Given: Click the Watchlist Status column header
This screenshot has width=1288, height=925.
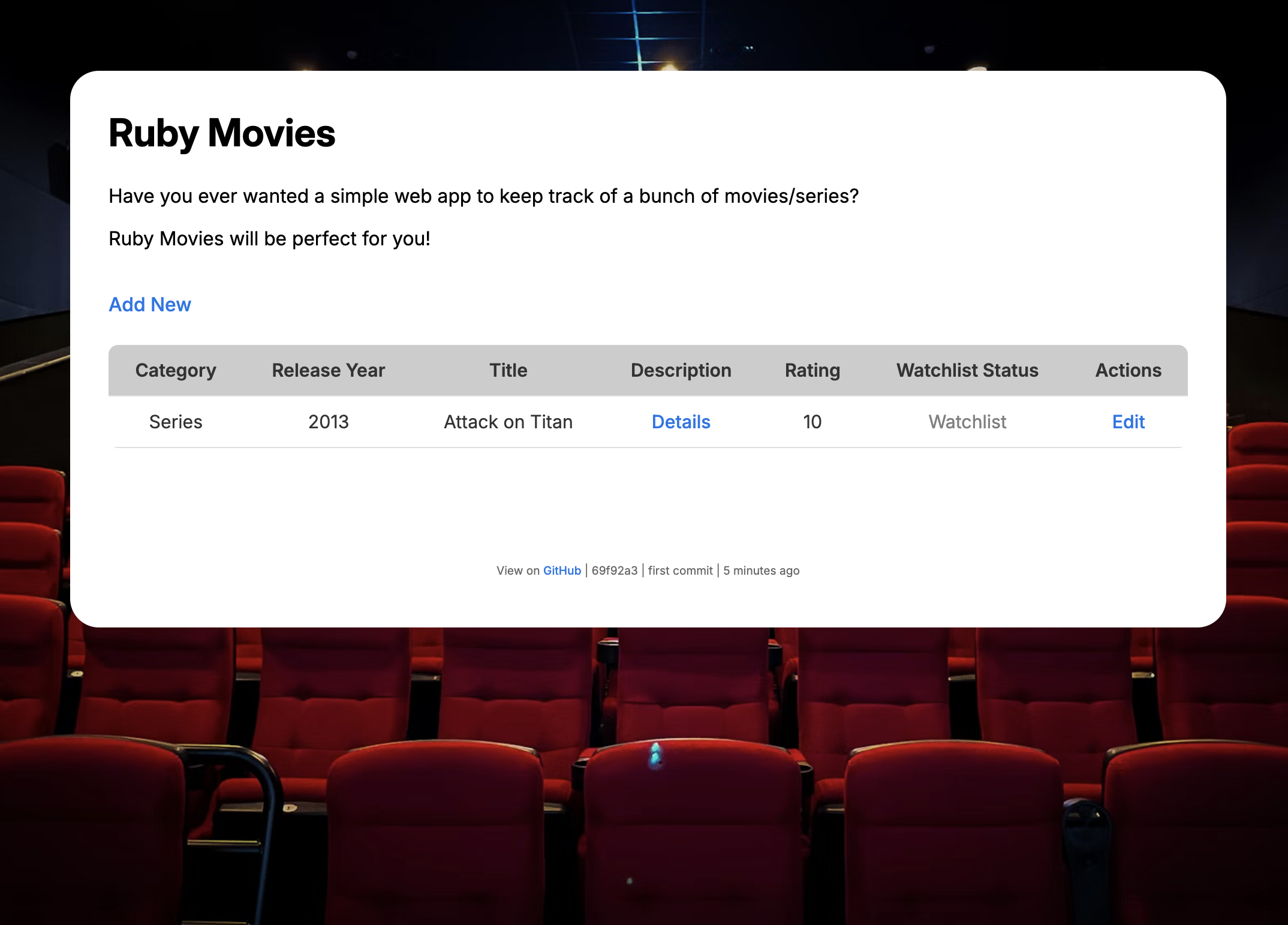Looking at the screenshot, I should click(x=967, y=370).
